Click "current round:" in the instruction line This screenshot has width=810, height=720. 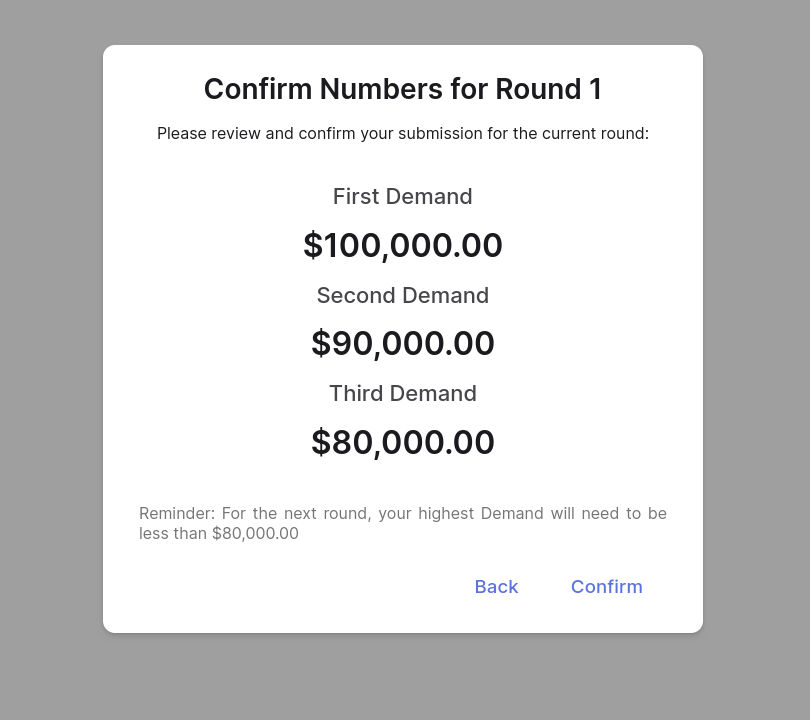[595, 134]
